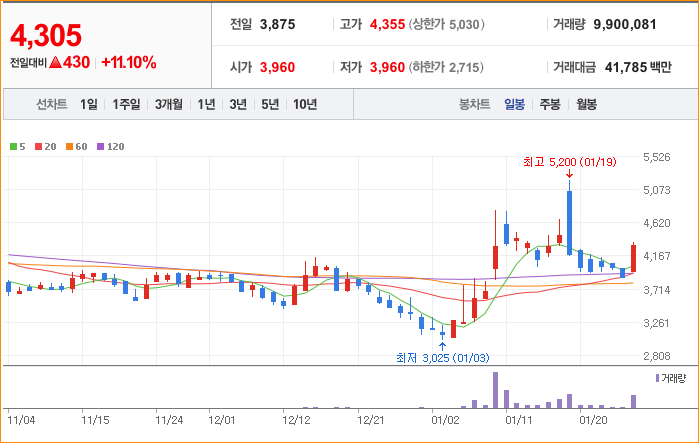This screenshot has height=443, width=699.
Task: Click the current price 4,305
Action: tap(46, 36)
